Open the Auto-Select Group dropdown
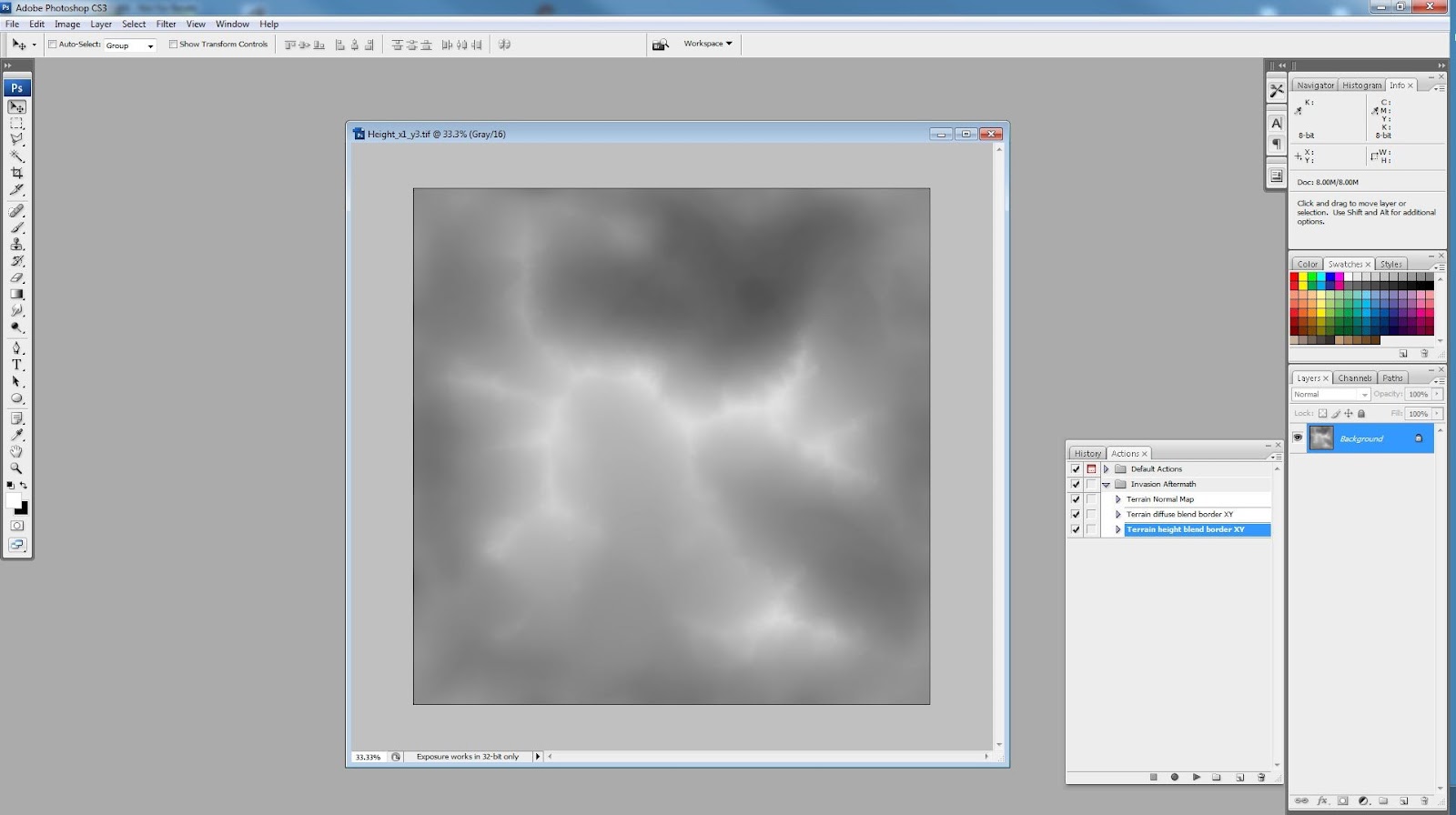The image size is (1456, 815). pos(130,45)
